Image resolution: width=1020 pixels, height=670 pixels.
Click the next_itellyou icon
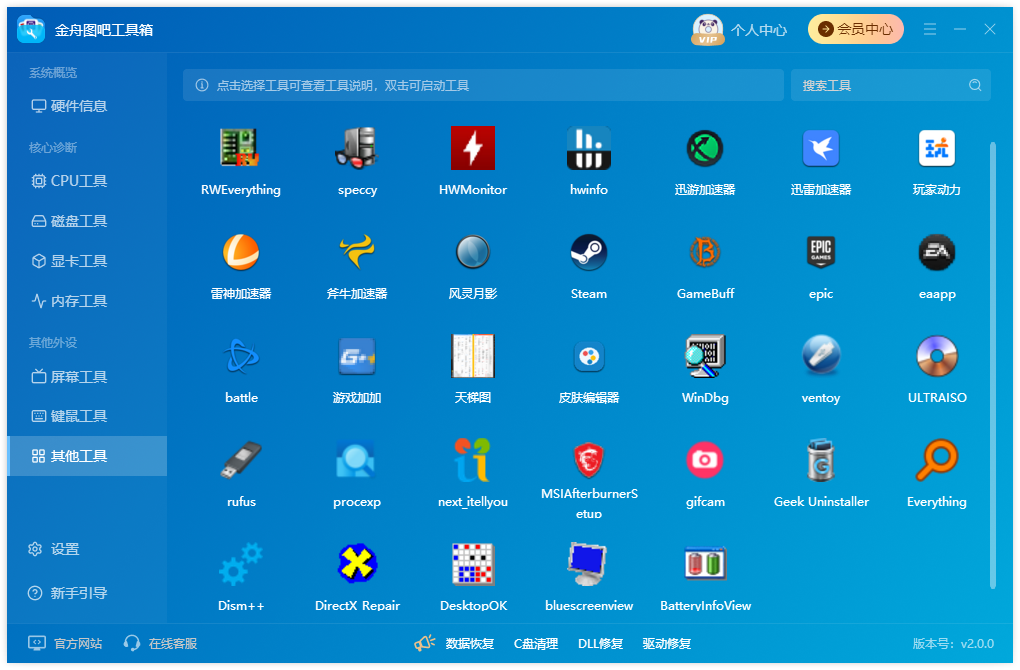473,460
